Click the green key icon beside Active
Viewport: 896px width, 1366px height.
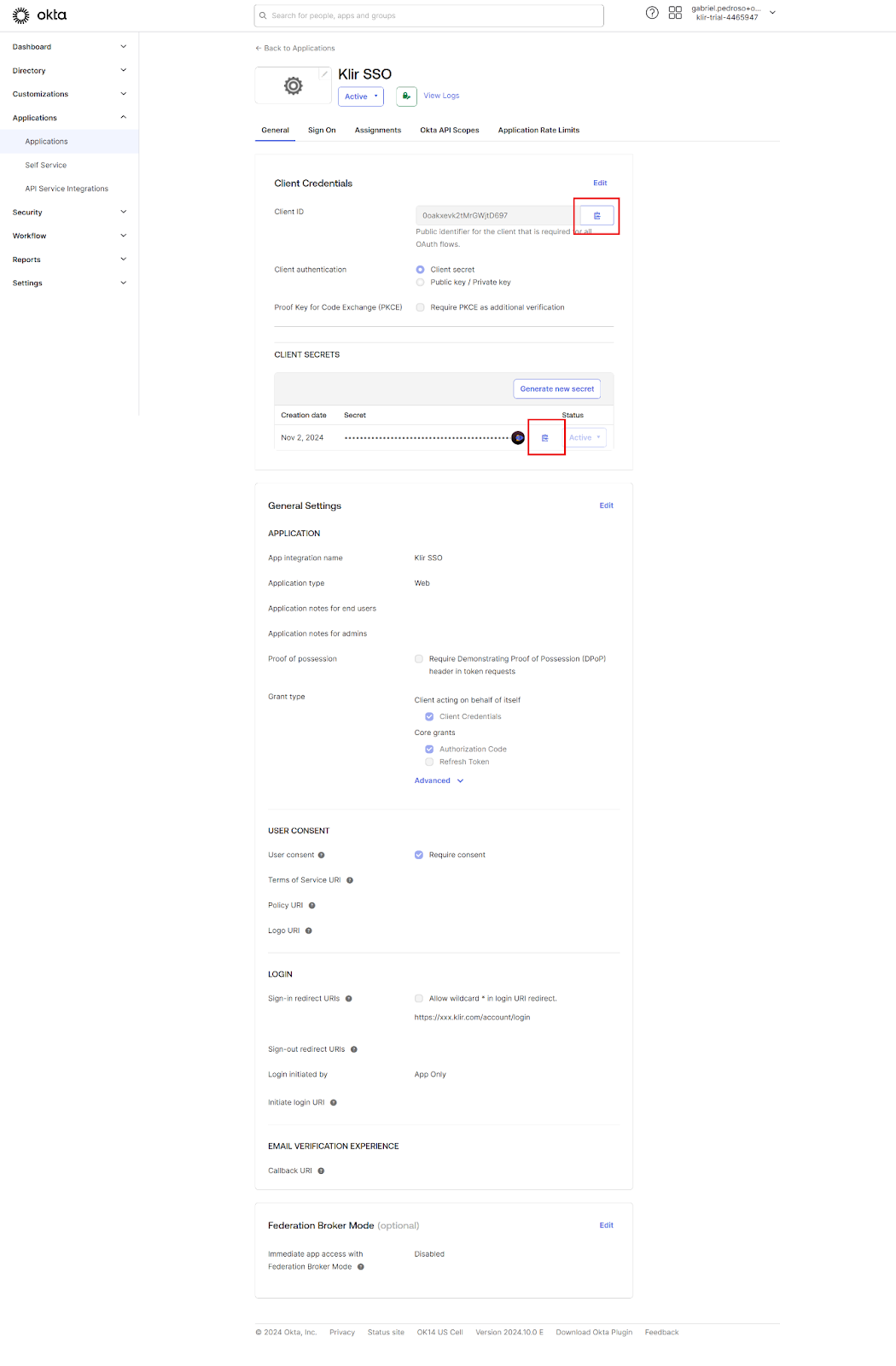click(406, 96)
